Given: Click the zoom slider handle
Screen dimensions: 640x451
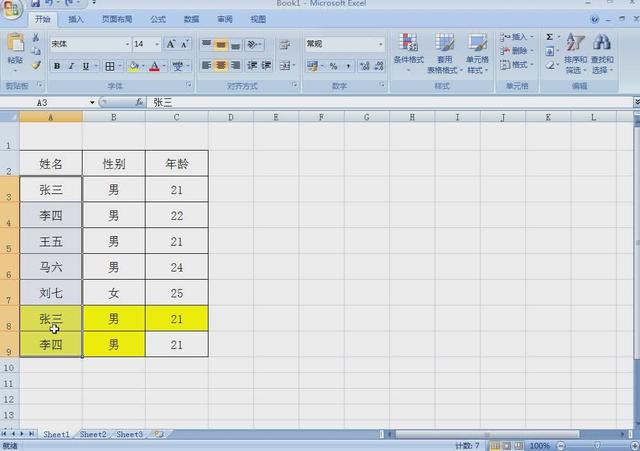Looking at the screenshot, I should 597,446.
